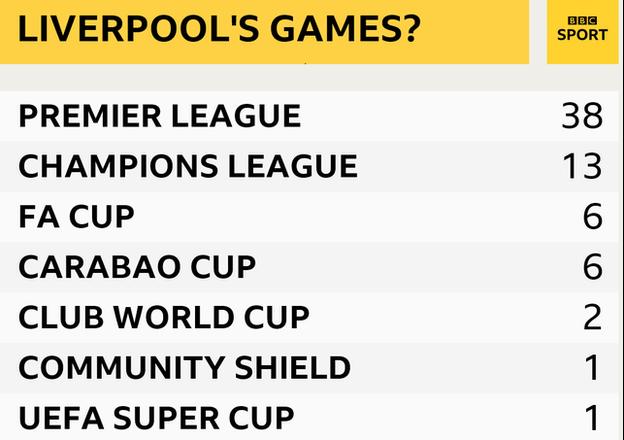Select the Champions League row label
Image resolution: width=624 pixels, height=440 pixels.
(x=188, y=166)
